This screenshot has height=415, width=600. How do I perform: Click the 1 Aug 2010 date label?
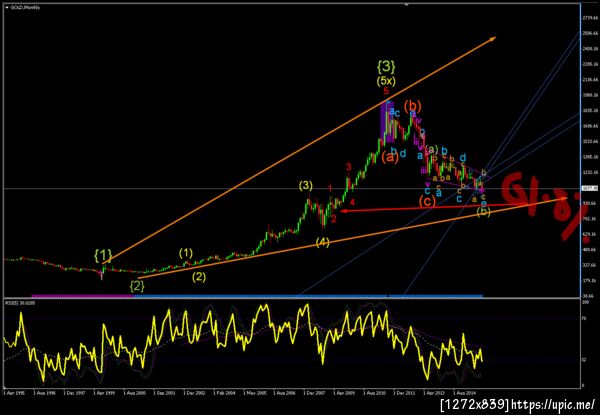(375, 392)
